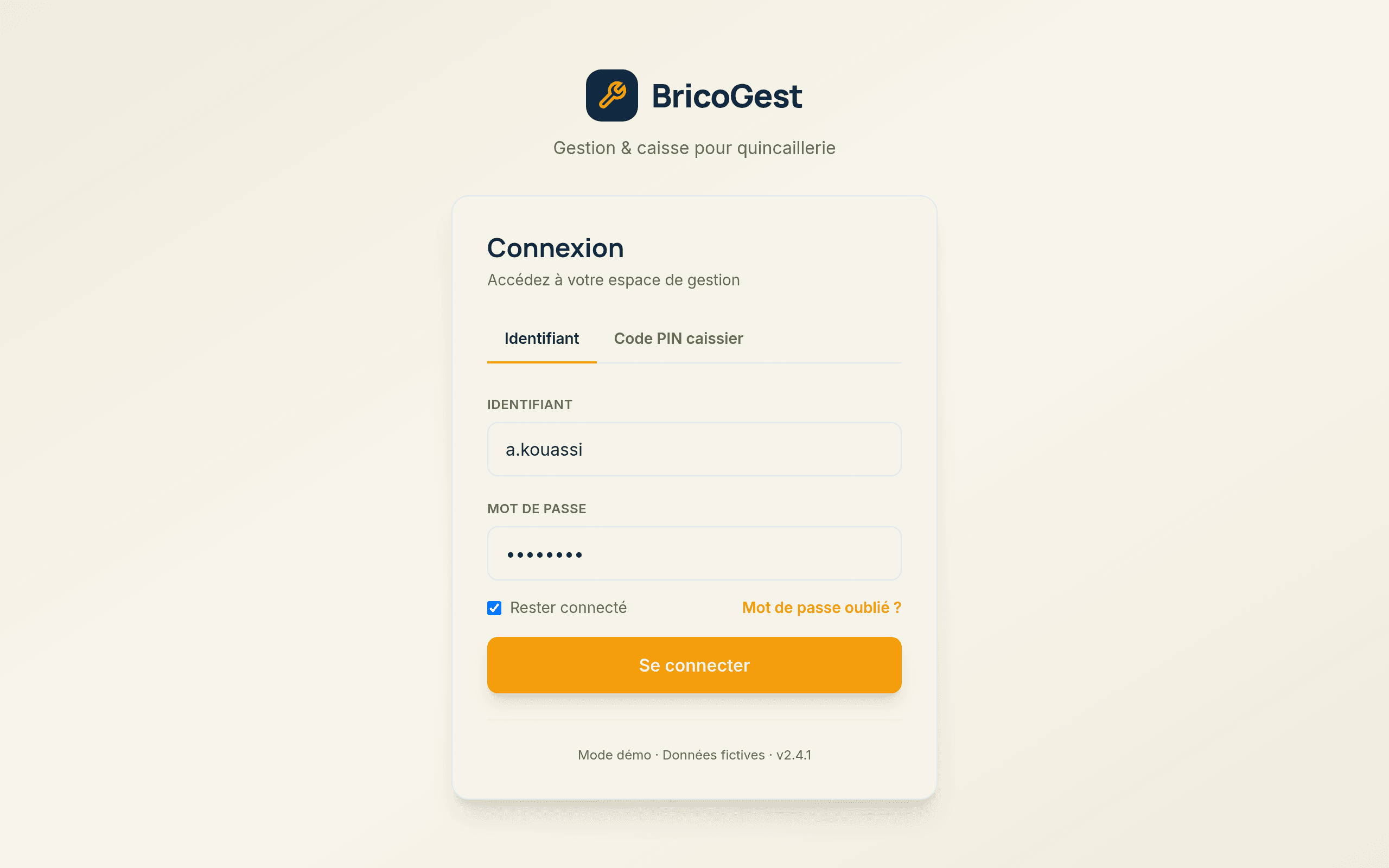Click the BricoGest brand name text

click(x=727, y=96)
